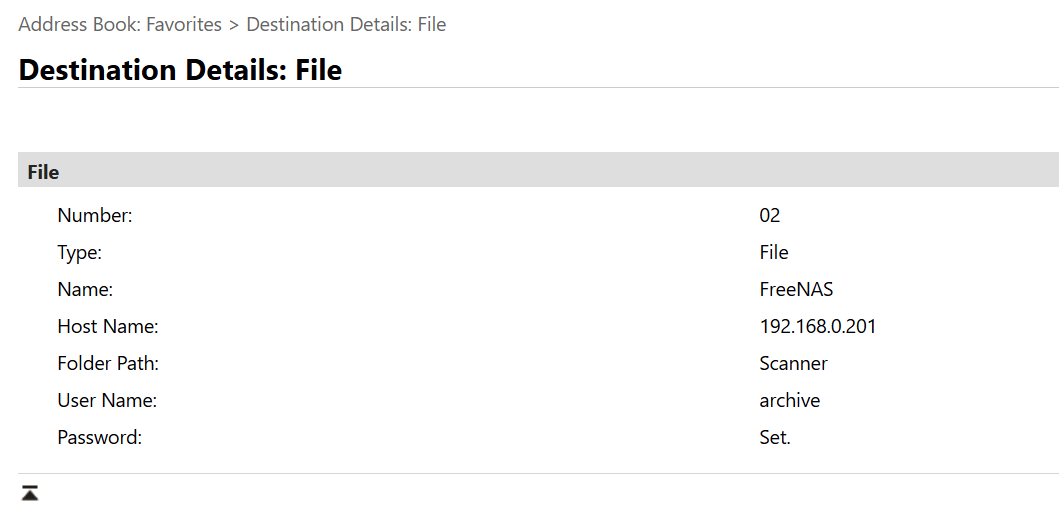Image resolution: width=1059 pixels, height=527 pixels.
Task: Select the Number field label
Action: click(95, 216)
